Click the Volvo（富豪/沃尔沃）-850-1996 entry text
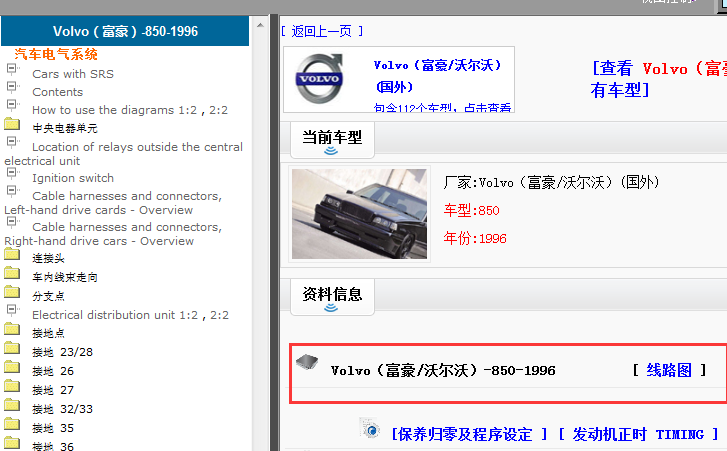This screenshot has width=727, height=451. coord(443,371)
